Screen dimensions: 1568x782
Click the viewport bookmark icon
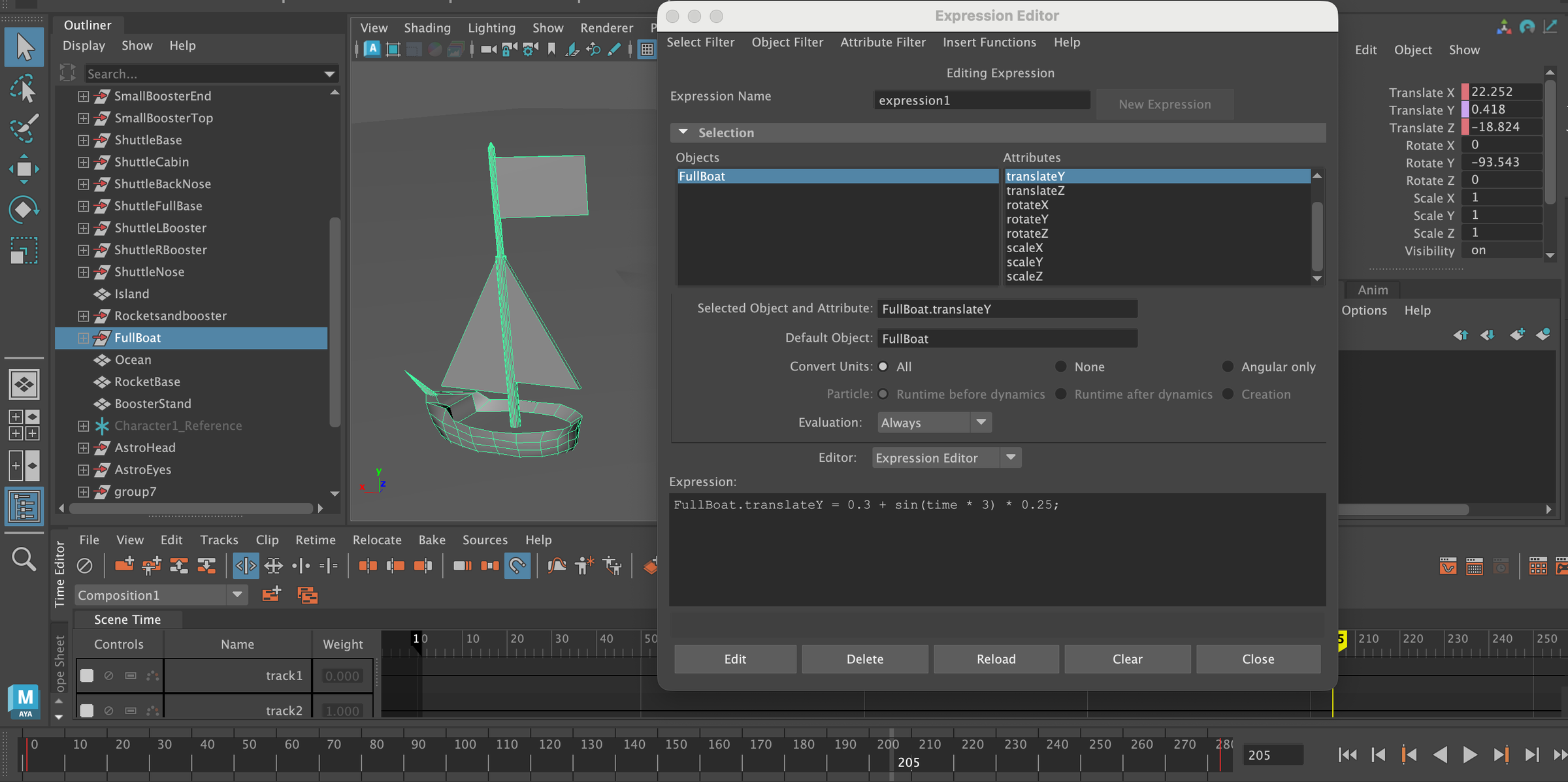tap(551, 49)
